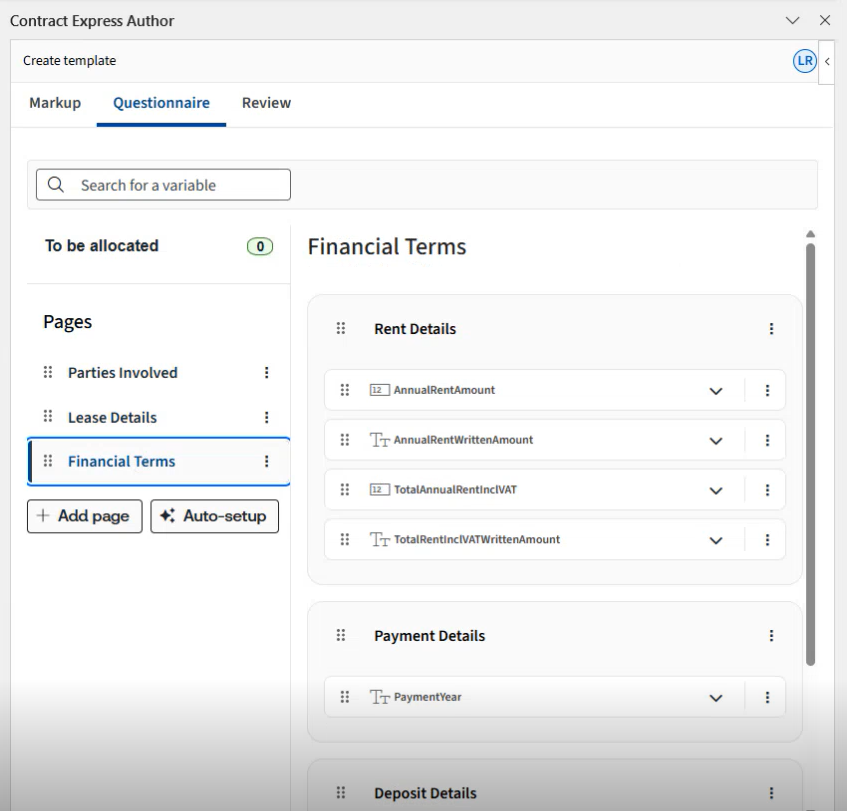847x811 pixels.
Task: Open the Payment Details group kebab menu
Action: tap(771, 636)
